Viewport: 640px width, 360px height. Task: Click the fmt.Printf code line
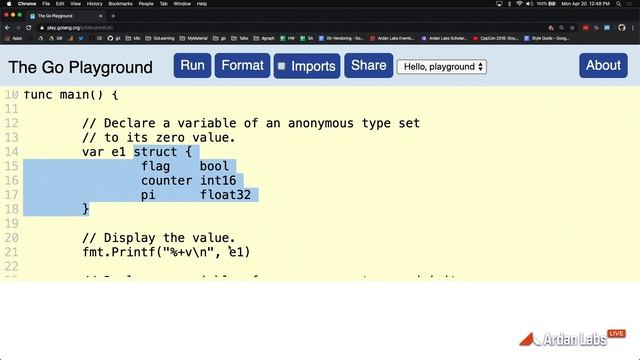pos(166,252)
